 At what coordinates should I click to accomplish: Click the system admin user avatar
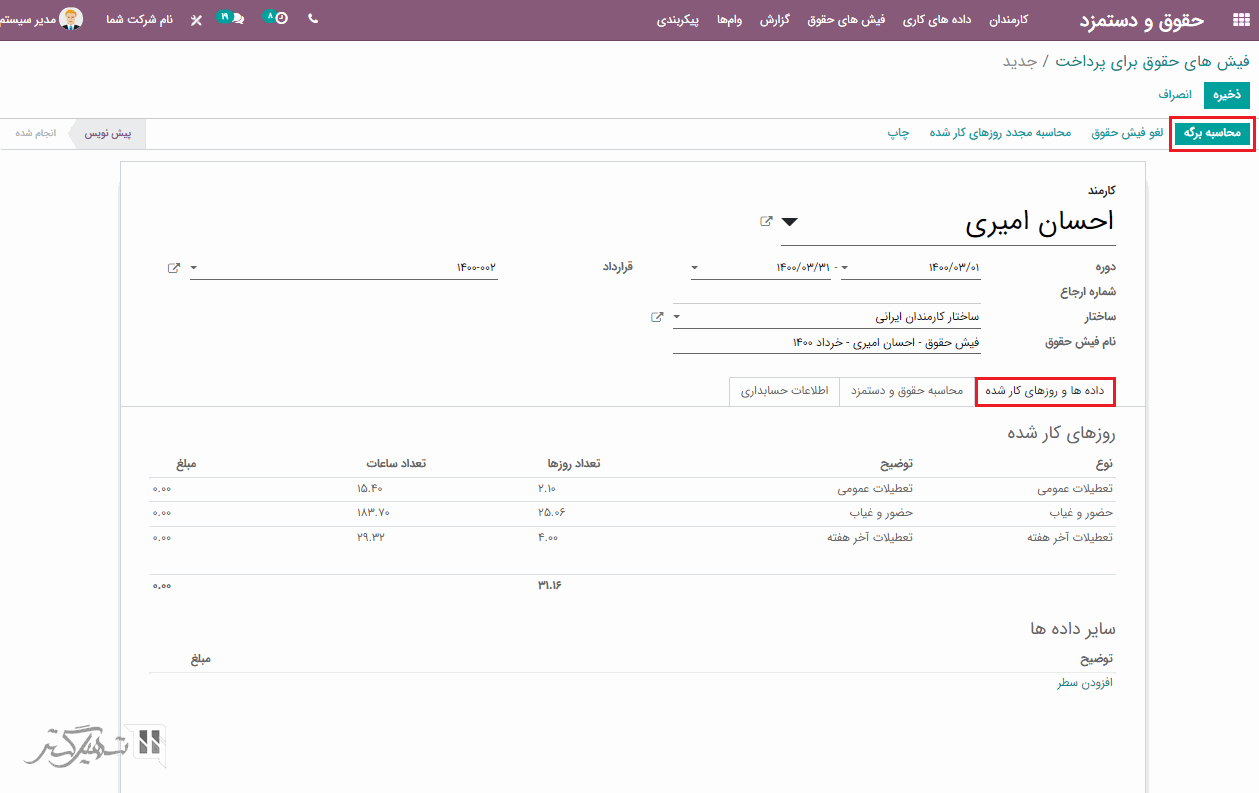(72, 19)
